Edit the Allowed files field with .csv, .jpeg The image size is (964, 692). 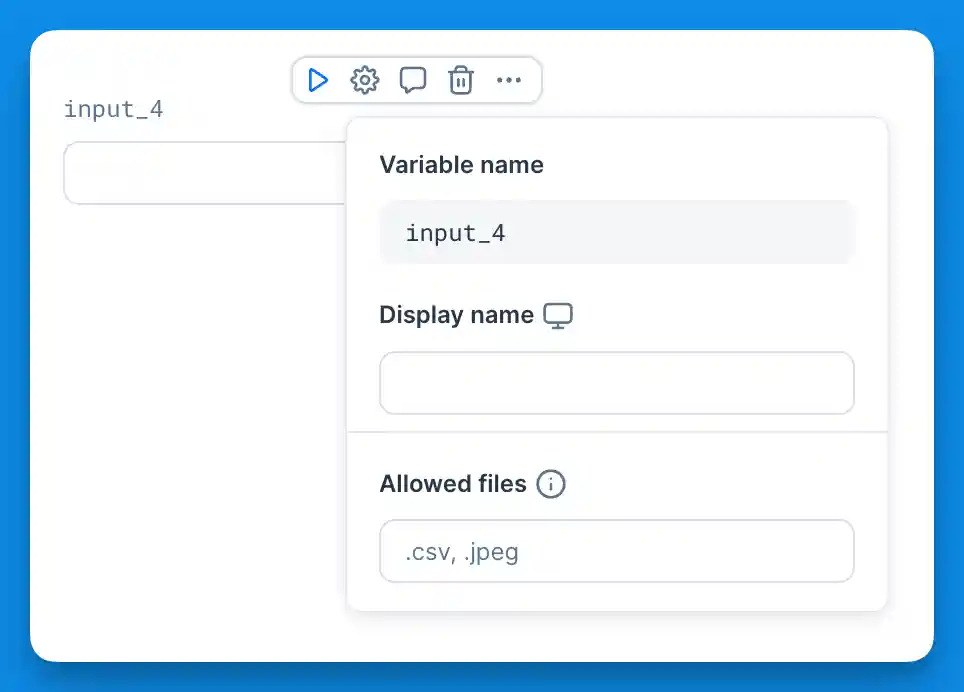616,551
